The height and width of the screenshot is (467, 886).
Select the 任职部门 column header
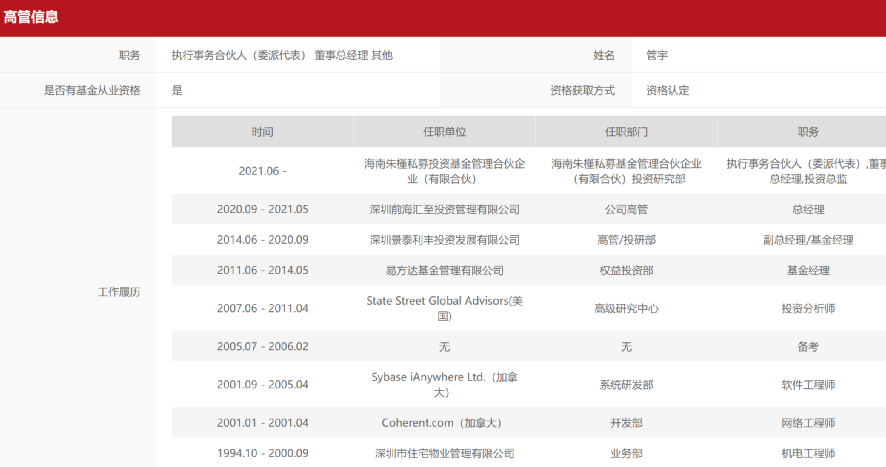click(626, 132)
